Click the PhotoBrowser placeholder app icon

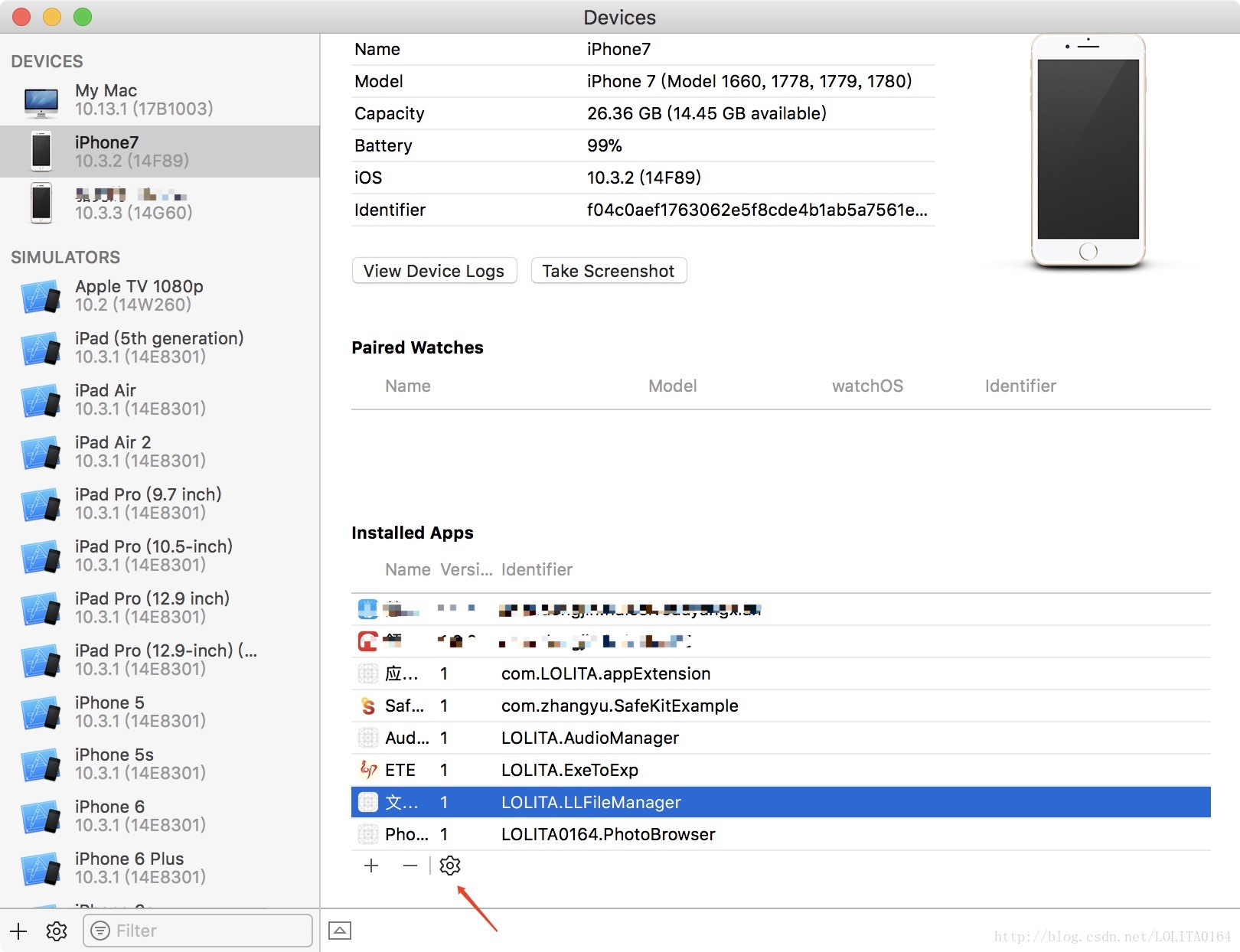pos(368,834)
